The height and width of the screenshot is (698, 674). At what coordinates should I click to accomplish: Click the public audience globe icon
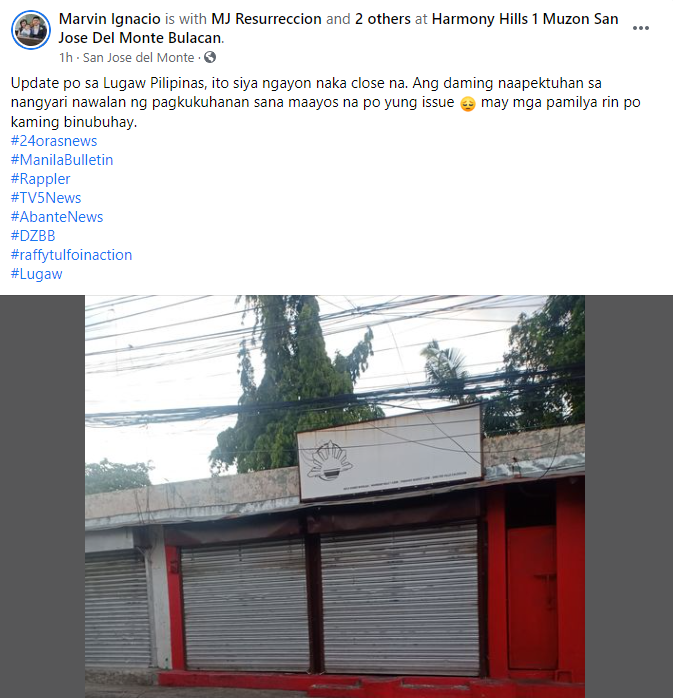210,57
